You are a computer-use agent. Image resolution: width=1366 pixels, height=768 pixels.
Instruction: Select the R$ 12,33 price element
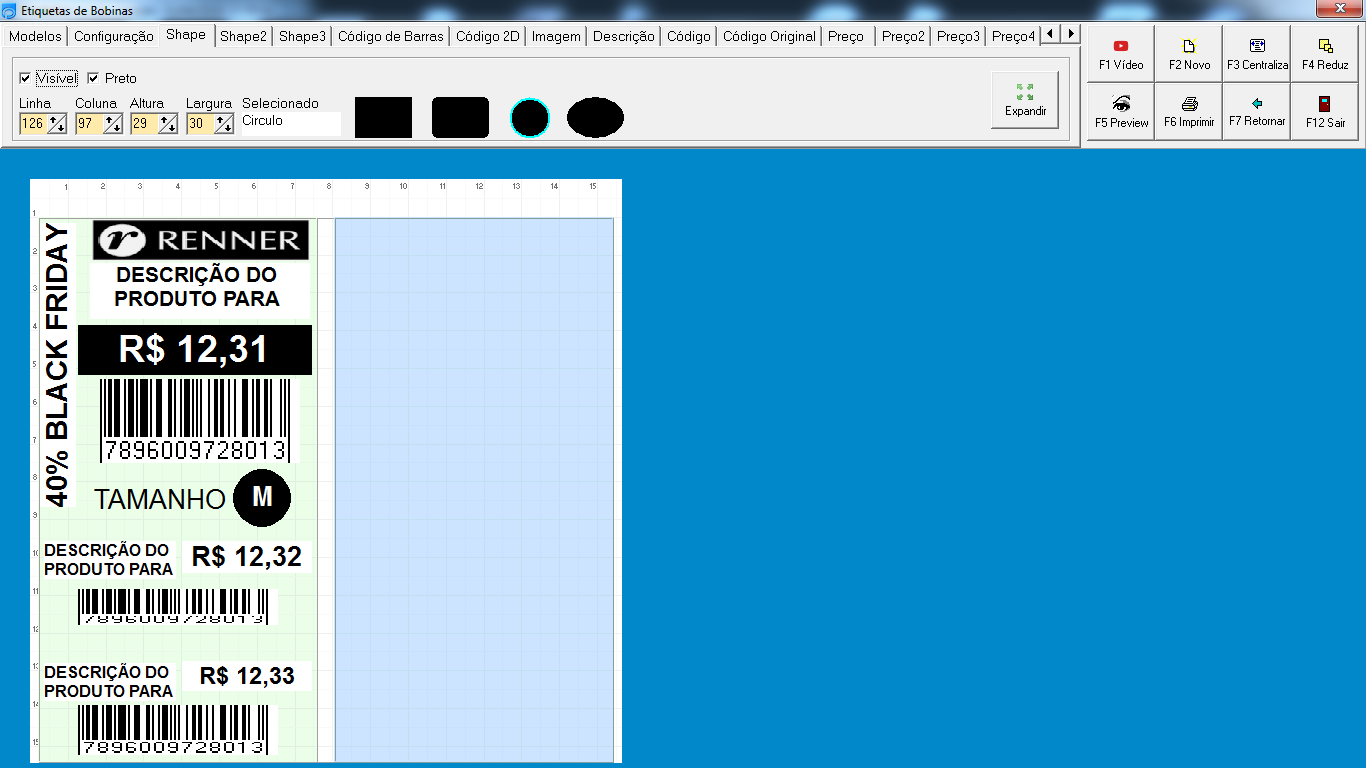(247, 676)
